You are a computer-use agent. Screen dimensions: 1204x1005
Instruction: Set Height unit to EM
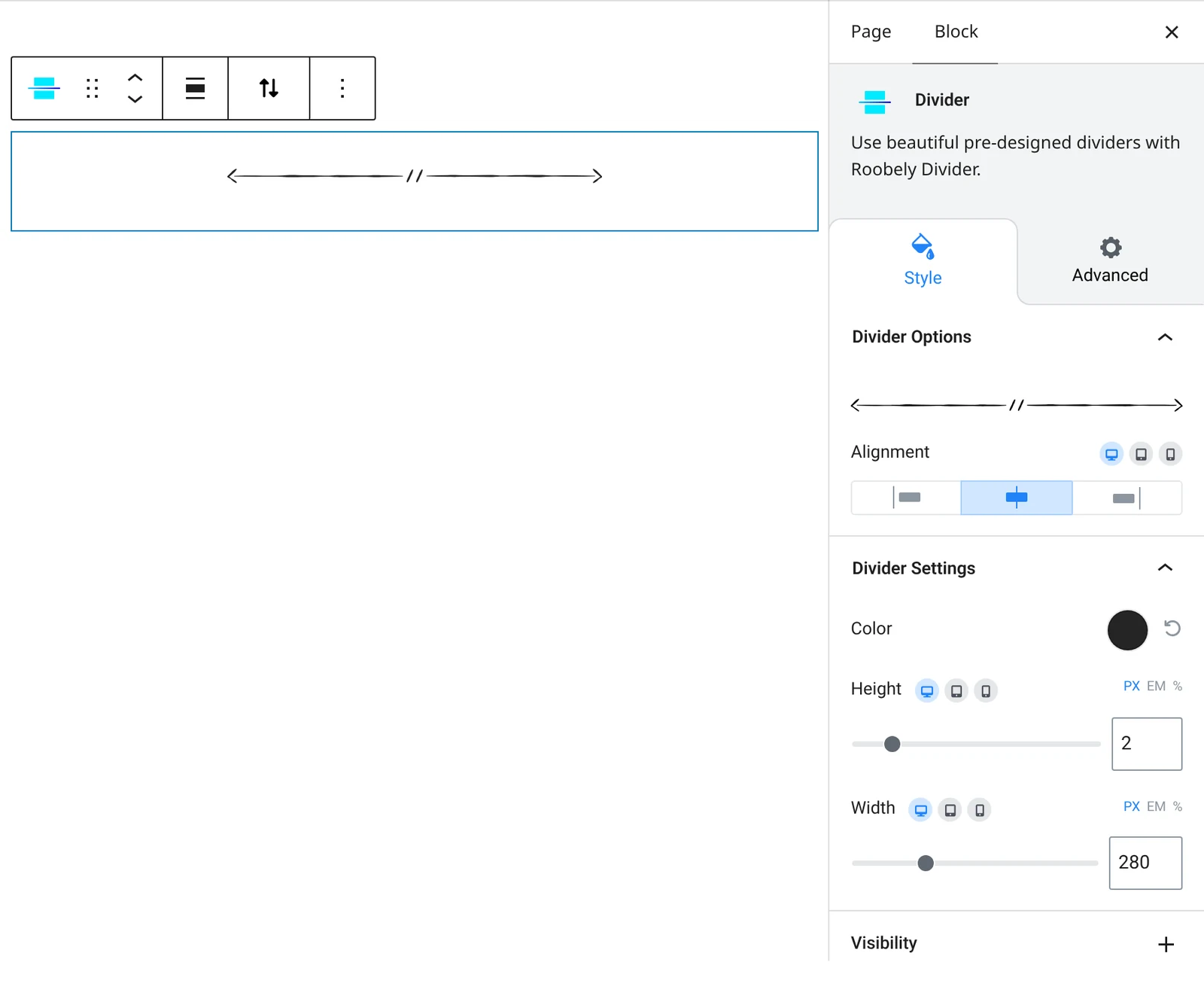point(1156,686)
